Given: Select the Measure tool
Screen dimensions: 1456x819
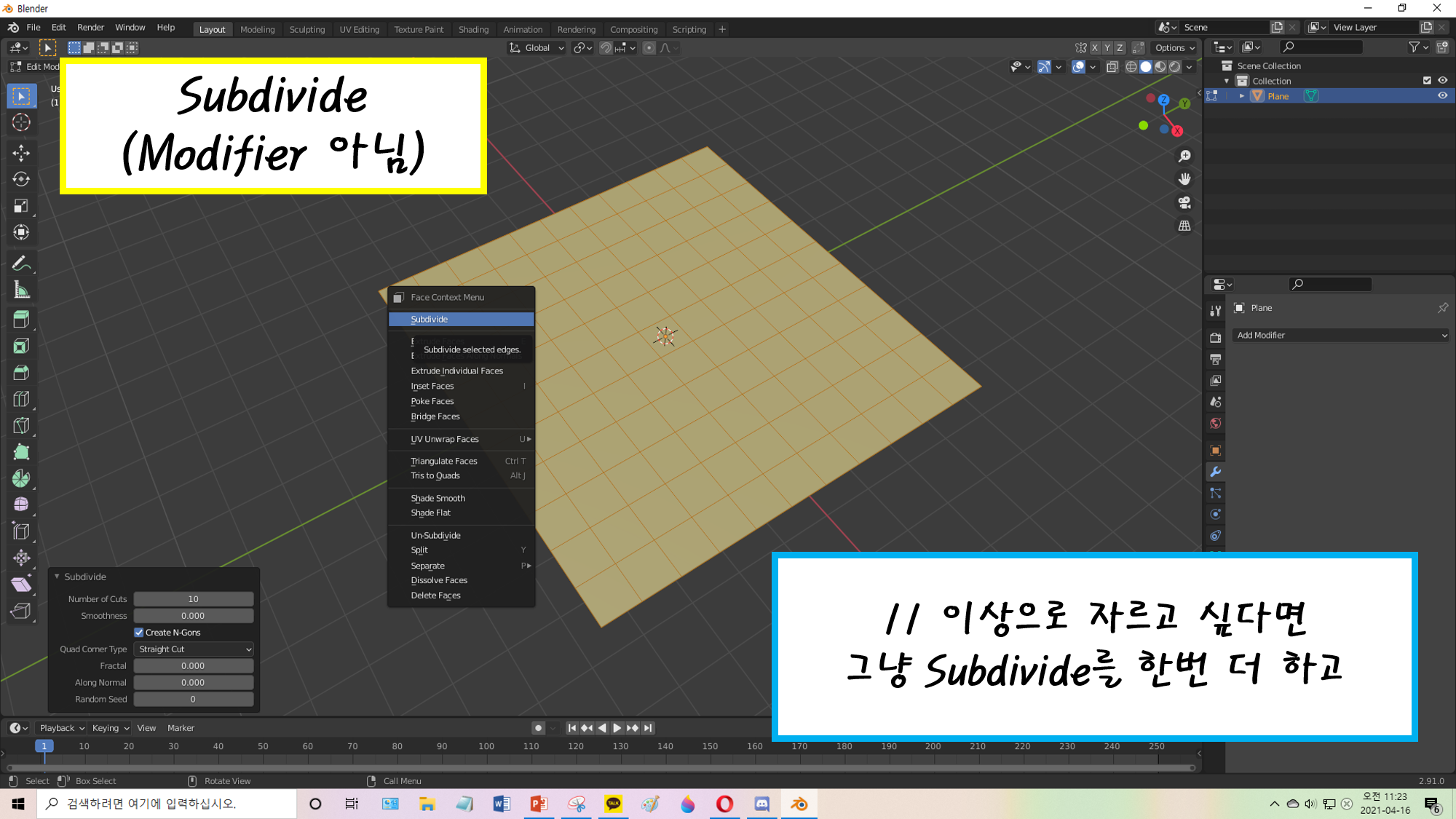Looking at the screenshot, I should [21, 290].
